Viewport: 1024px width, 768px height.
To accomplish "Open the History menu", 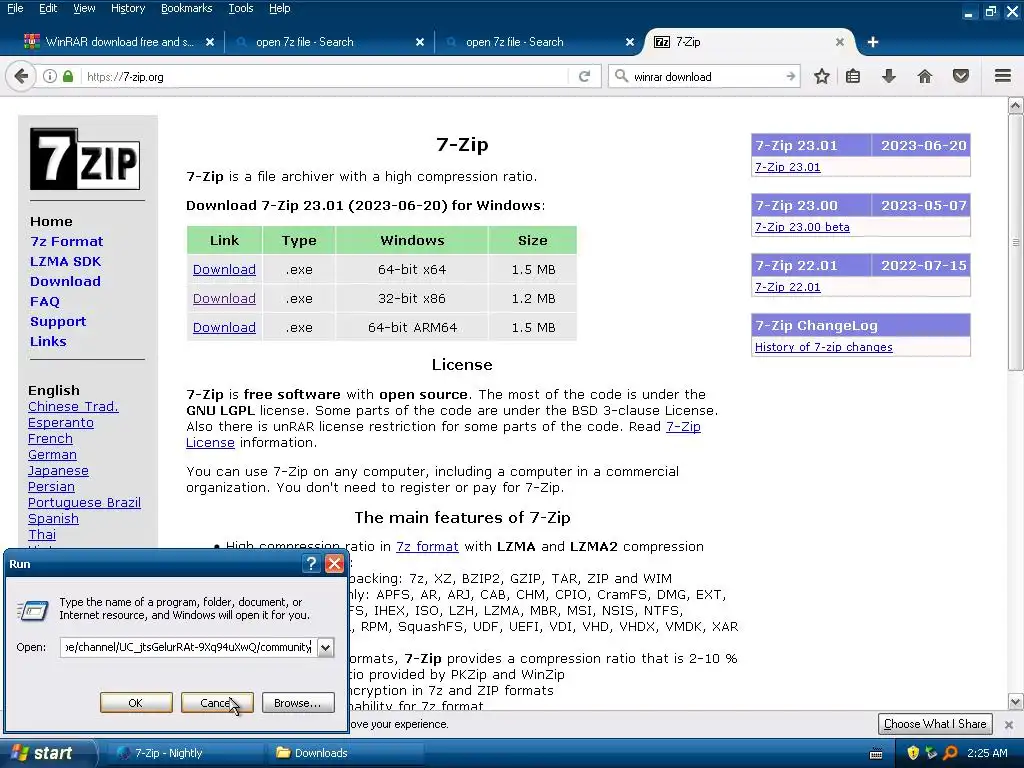I will pos(127,8).
